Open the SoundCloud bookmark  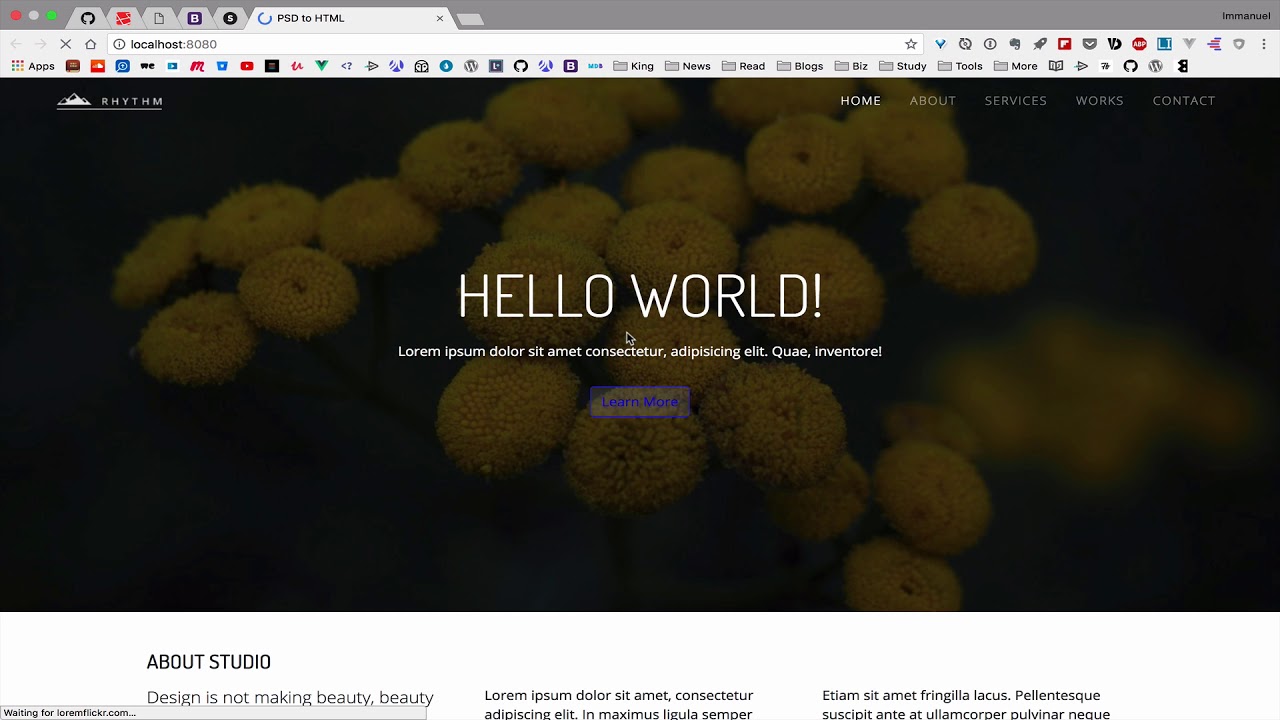97,66
